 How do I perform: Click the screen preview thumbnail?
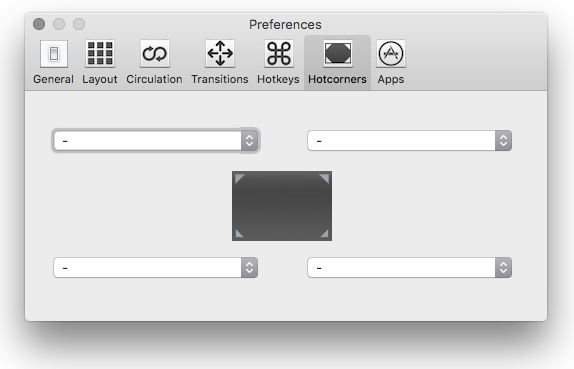[282, 206]
